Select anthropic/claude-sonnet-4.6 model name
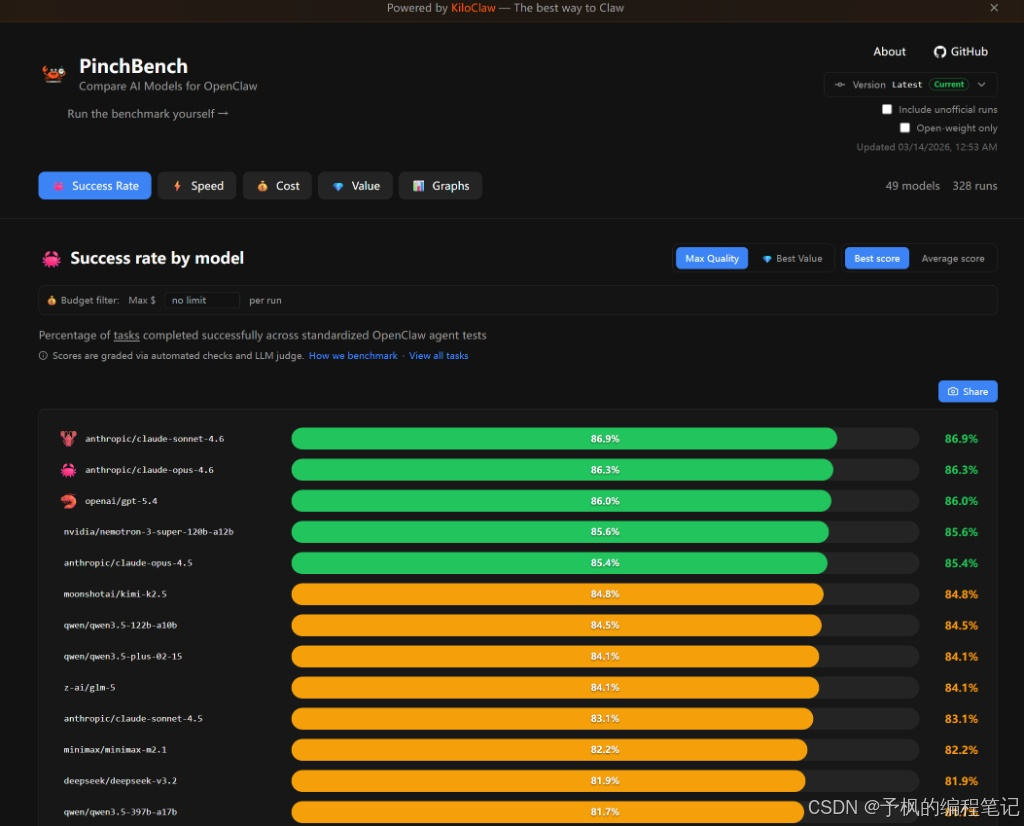This screenshot has width=1024, height=826. (x=154, y=439)
